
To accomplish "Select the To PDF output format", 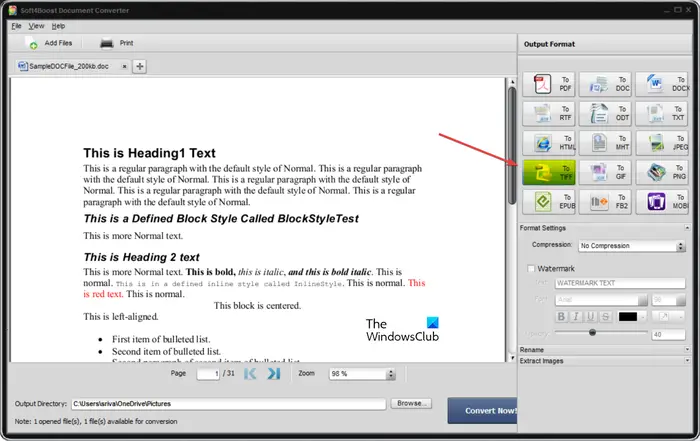I will tap(549, 84).
